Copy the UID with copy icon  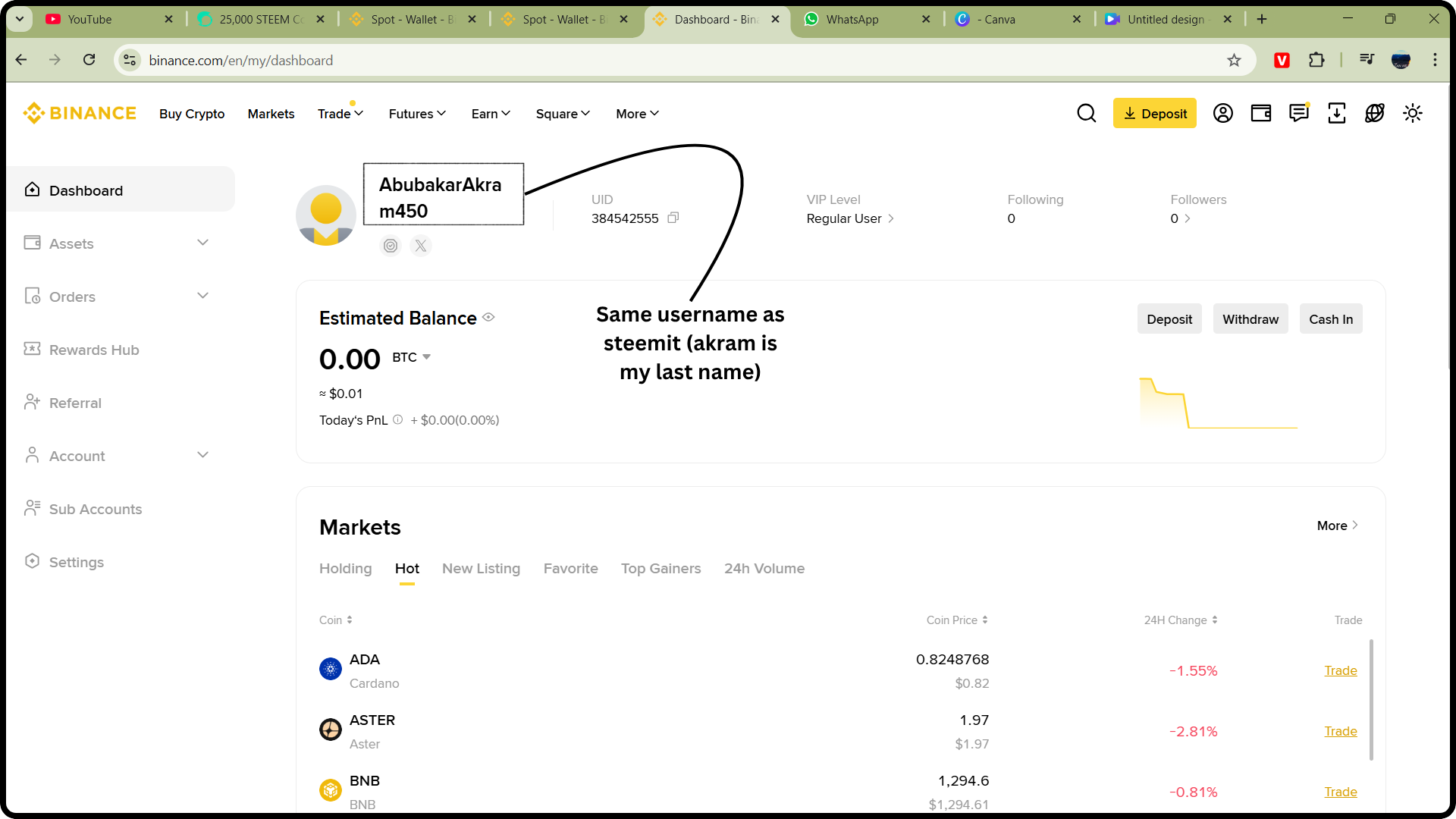click(673, 218)
